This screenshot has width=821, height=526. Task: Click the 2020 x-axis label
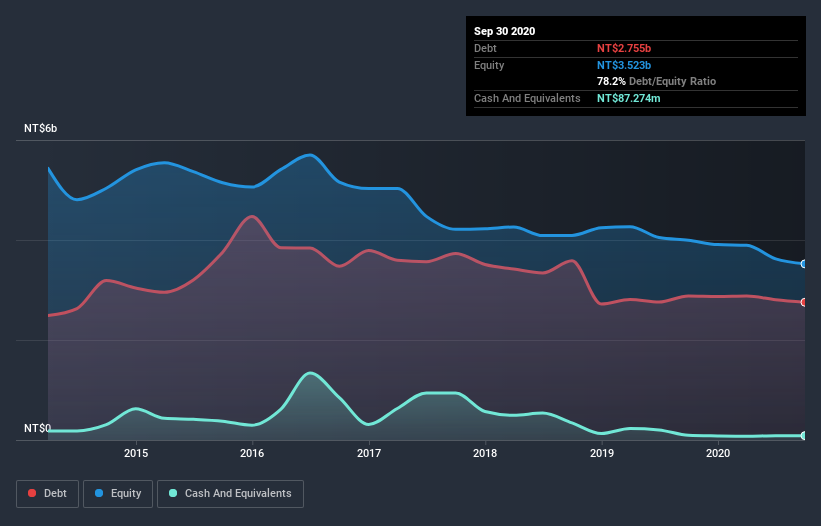click(718, 453)
